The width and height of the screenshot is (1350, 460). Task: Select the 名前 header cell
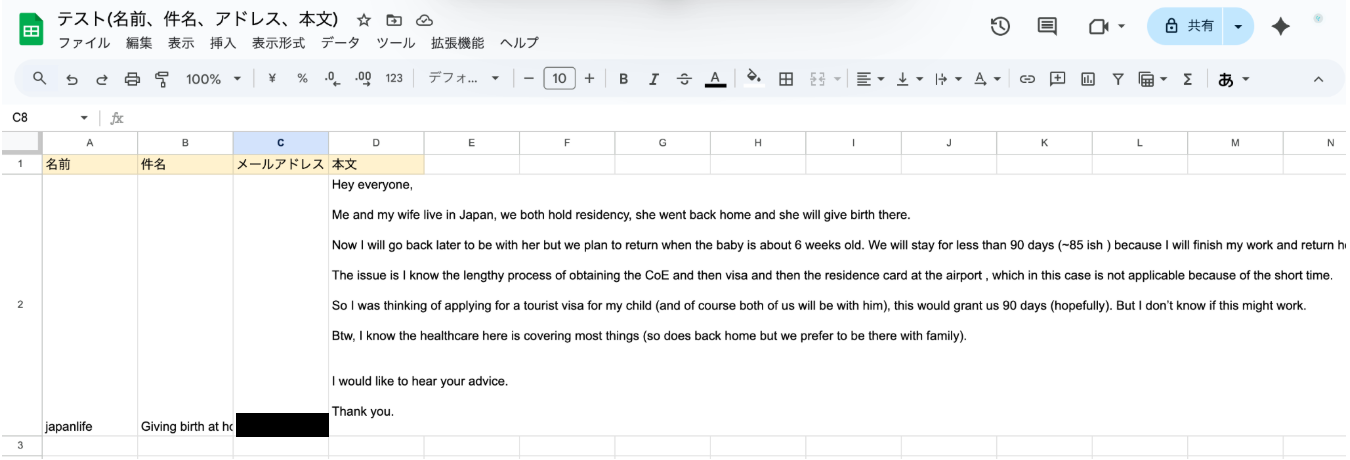click(x=90, y=165)
